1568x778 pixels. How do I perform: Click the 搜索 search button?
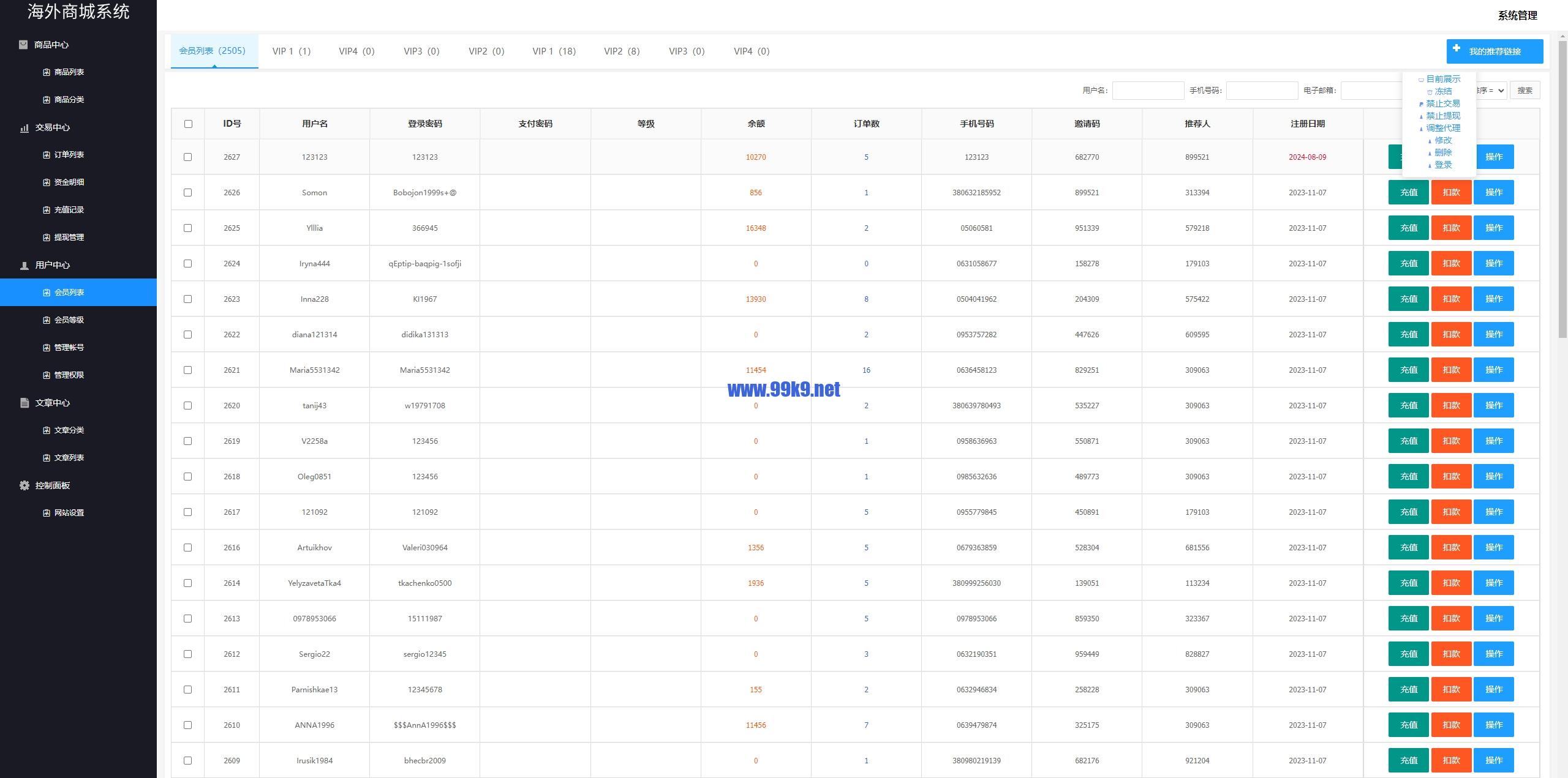[x=1525, y=91]
